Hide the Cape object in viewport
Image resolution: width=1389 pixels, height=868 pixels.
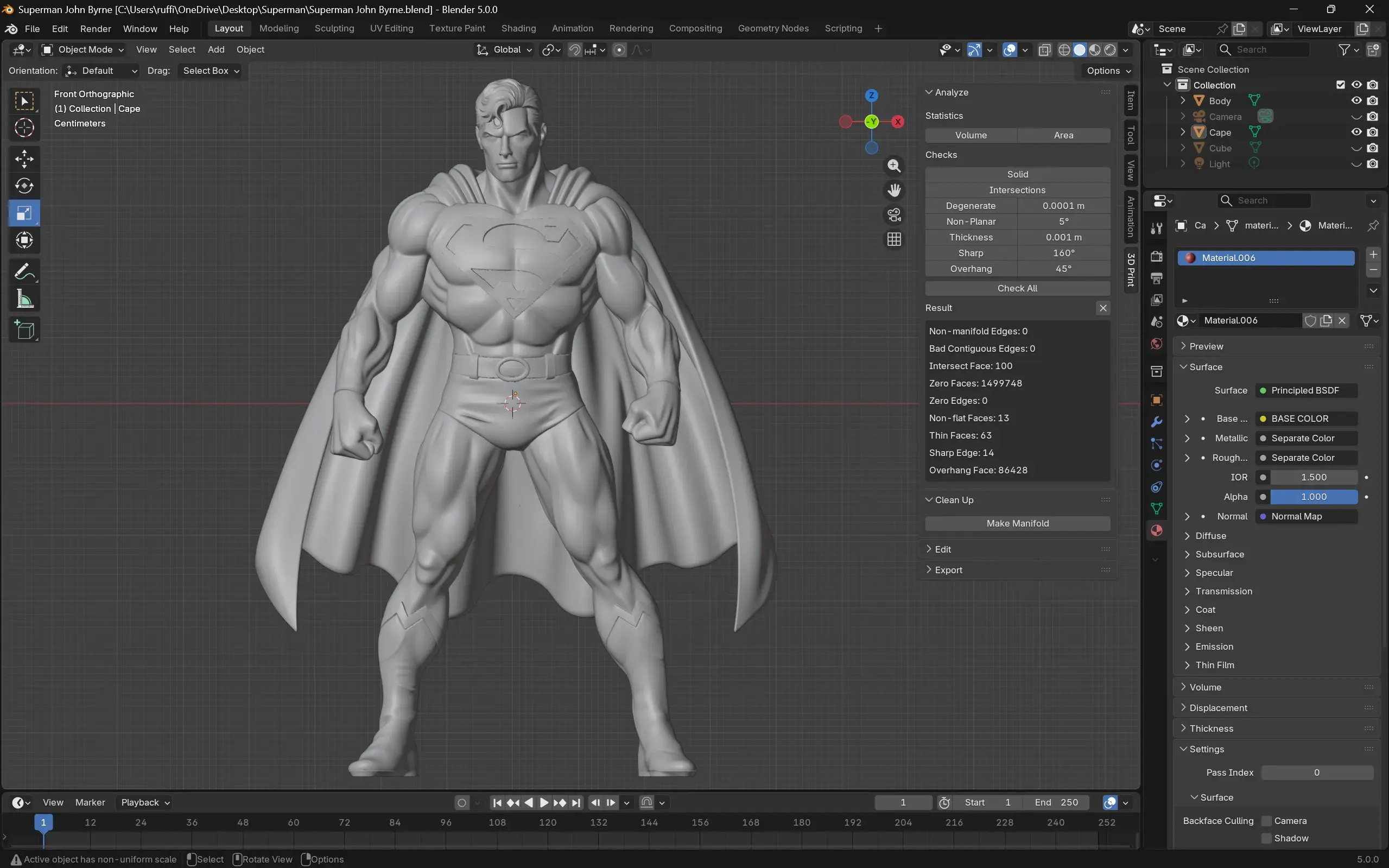tap(1356, 132)
